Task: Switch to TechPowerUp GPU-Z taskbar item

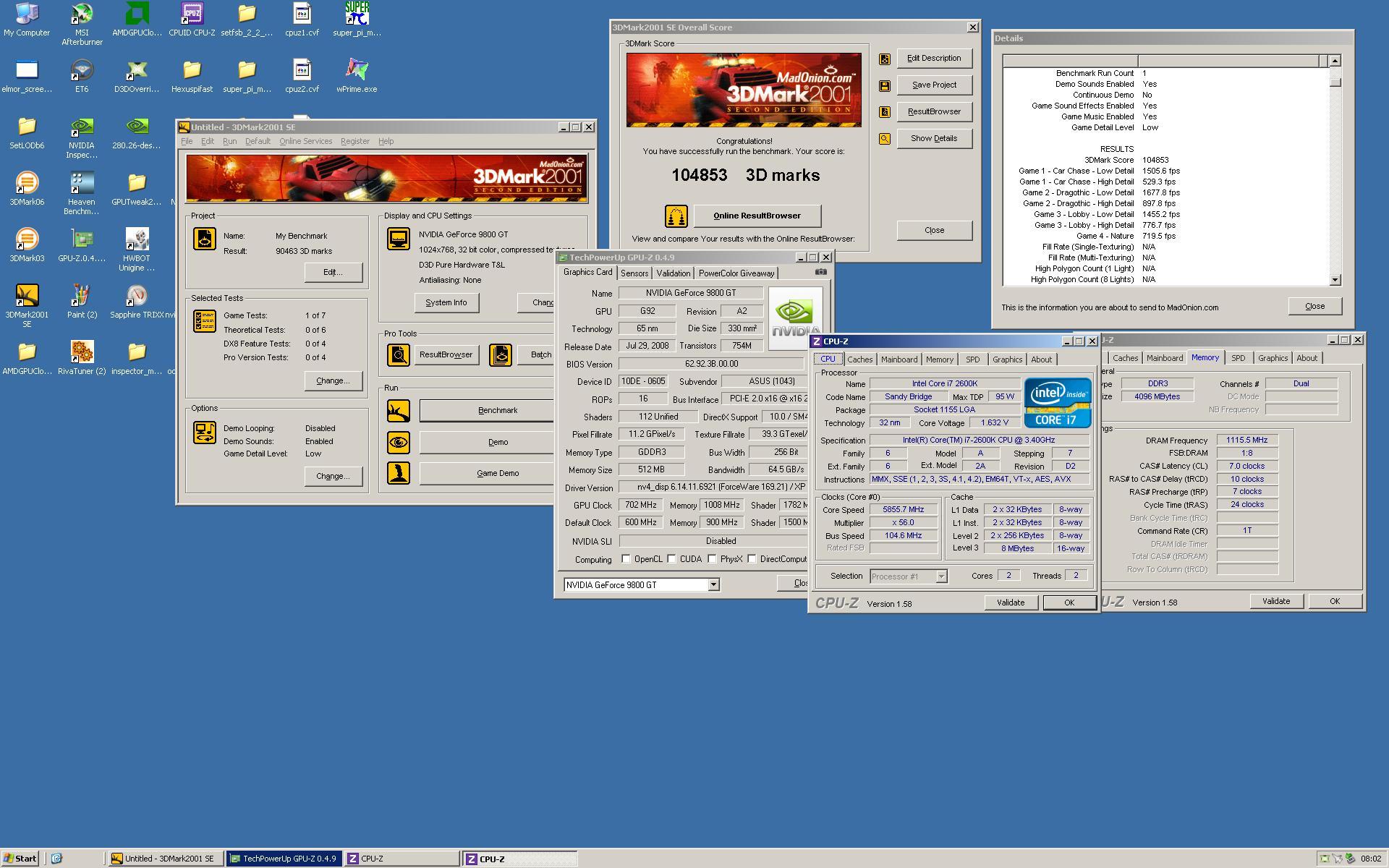Action: [283, 859]
